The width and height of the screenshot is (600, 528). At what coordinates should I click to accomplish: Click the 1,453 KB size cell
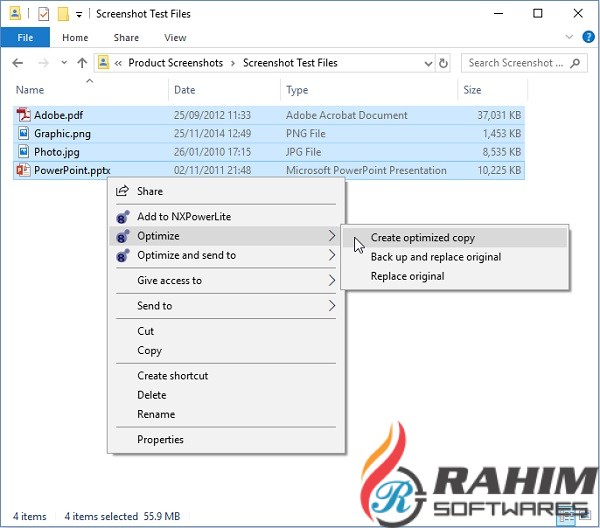502,134
